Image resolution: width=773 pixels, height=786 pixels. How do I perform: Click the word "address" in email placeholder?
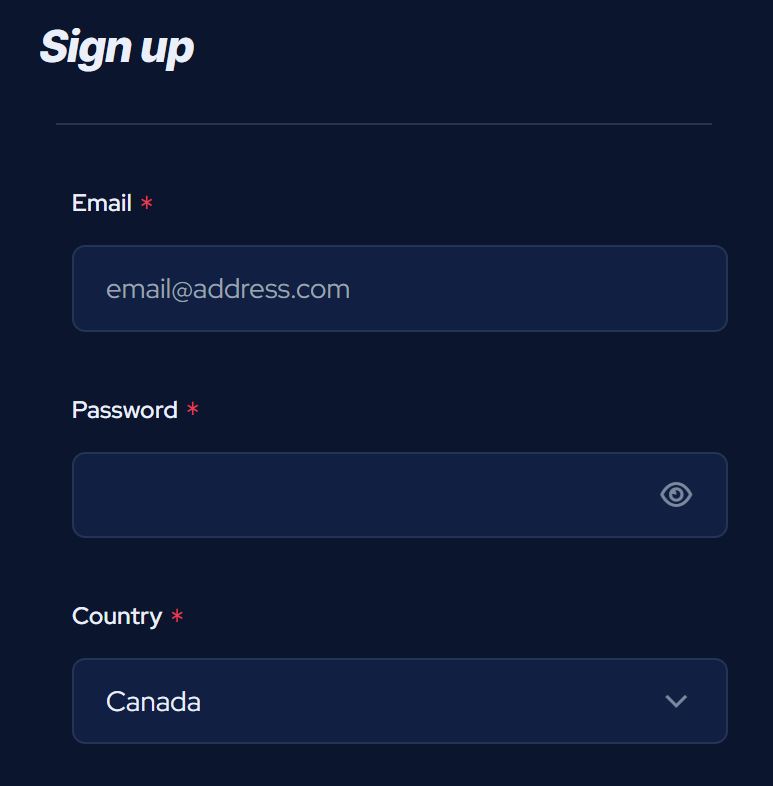238,289
